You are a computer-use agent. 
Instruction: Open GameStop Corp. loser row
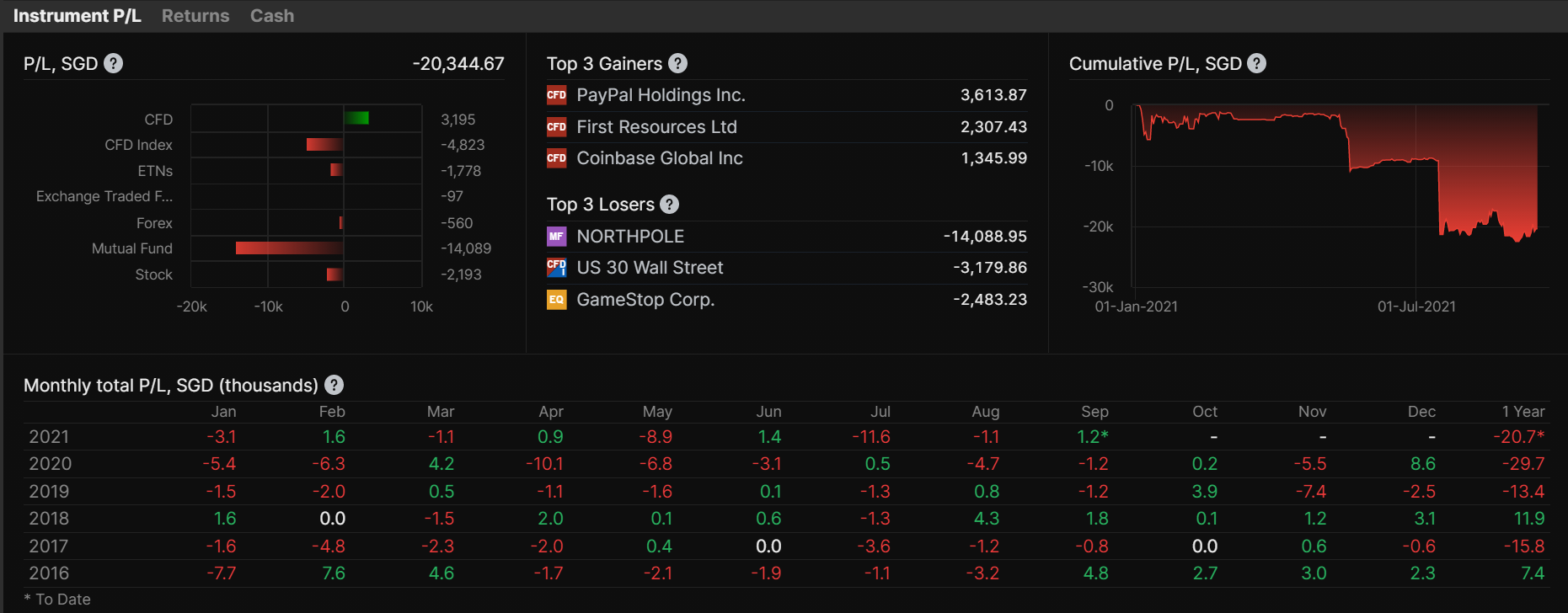[x=787, y=300]
